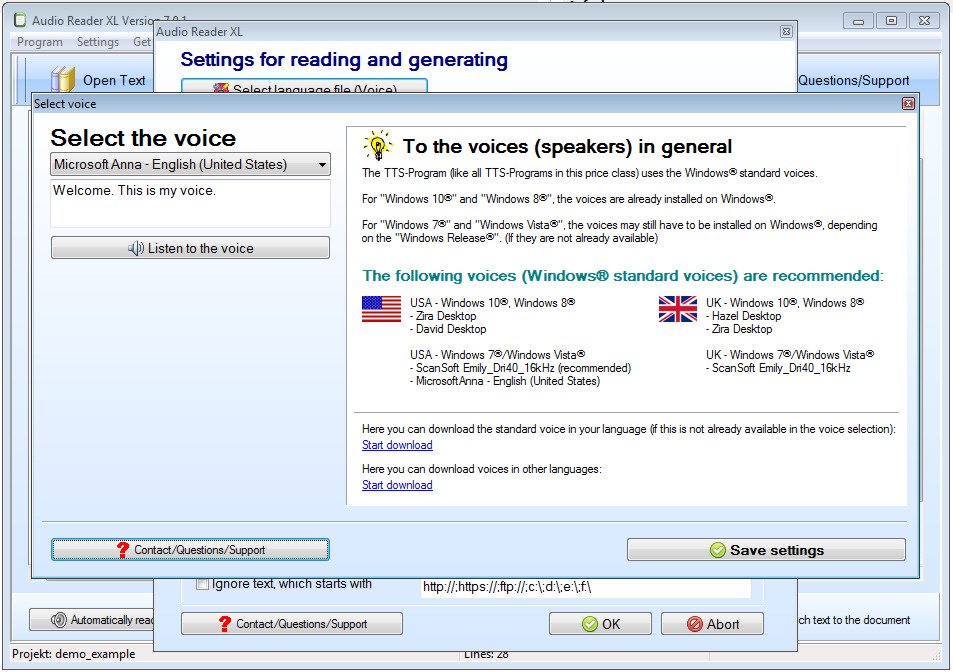This screenshot has width=953, height=672.
Task: Click the red Abort icon
Action: (x=695, y=624)
